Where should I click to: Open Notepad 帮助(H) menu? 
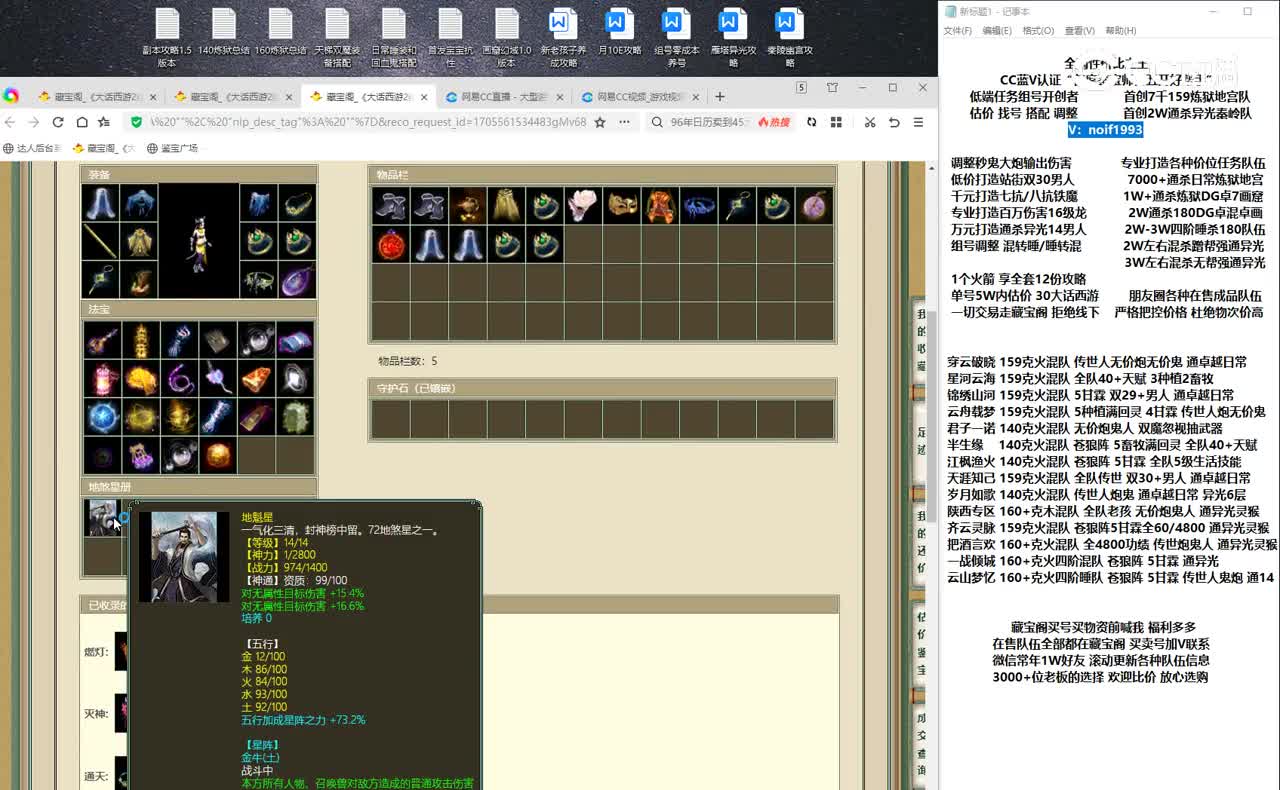pyautogui.click(x=1120, y=31)
